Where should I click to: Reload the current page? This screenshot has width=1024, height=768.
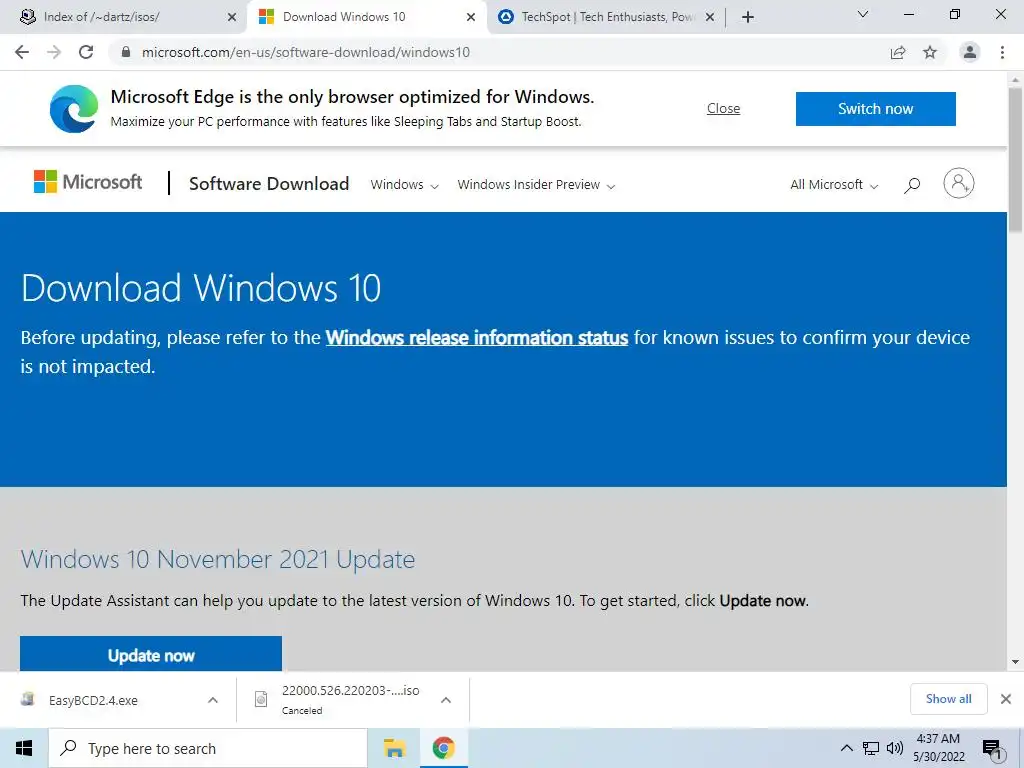pyautogui.click(x=86, y=52)
